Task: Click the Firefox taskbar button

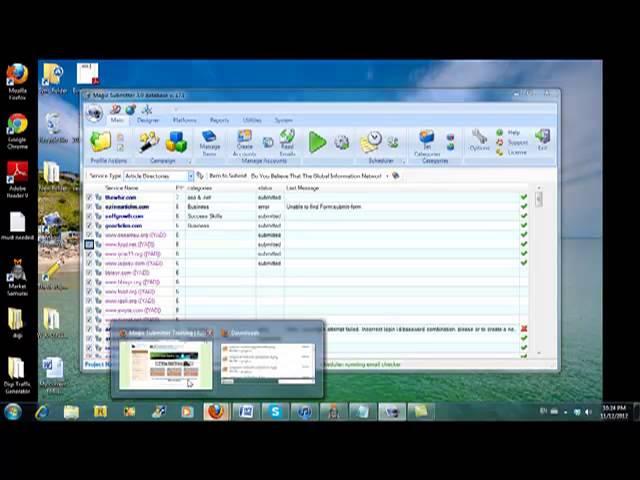Action: (216, 412)
